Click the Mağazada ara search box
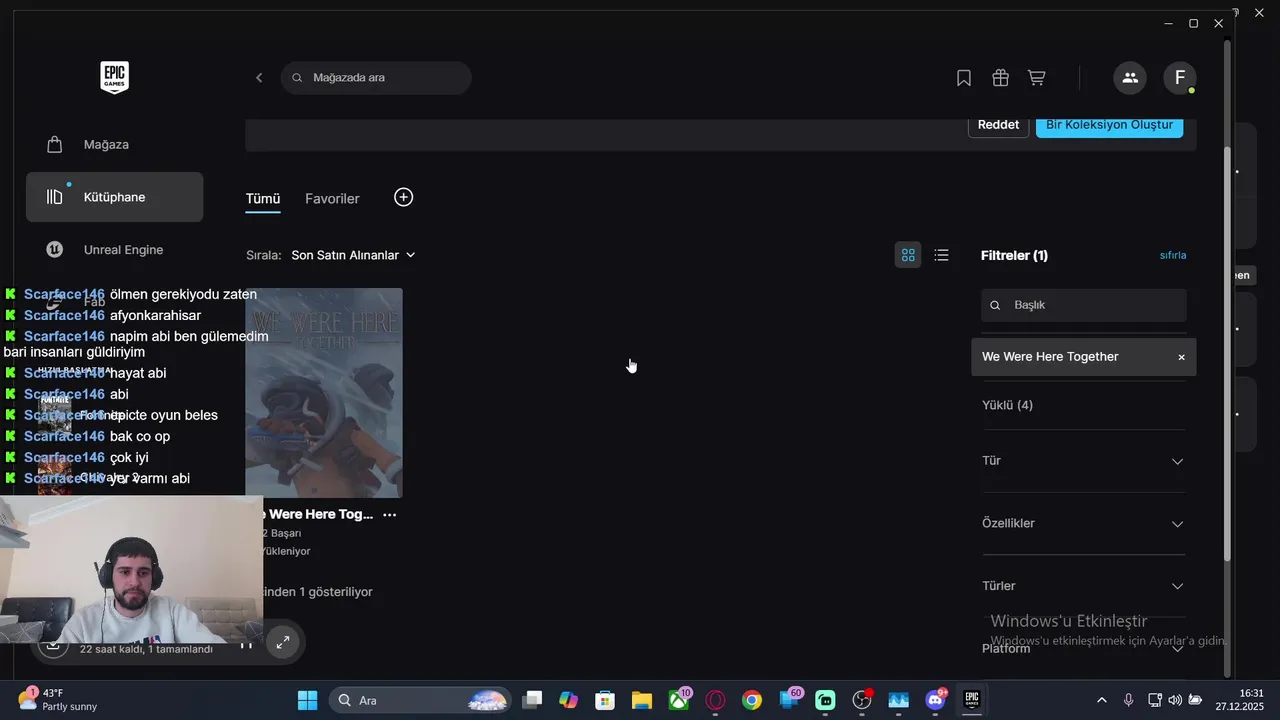 [x=376, y=78]
